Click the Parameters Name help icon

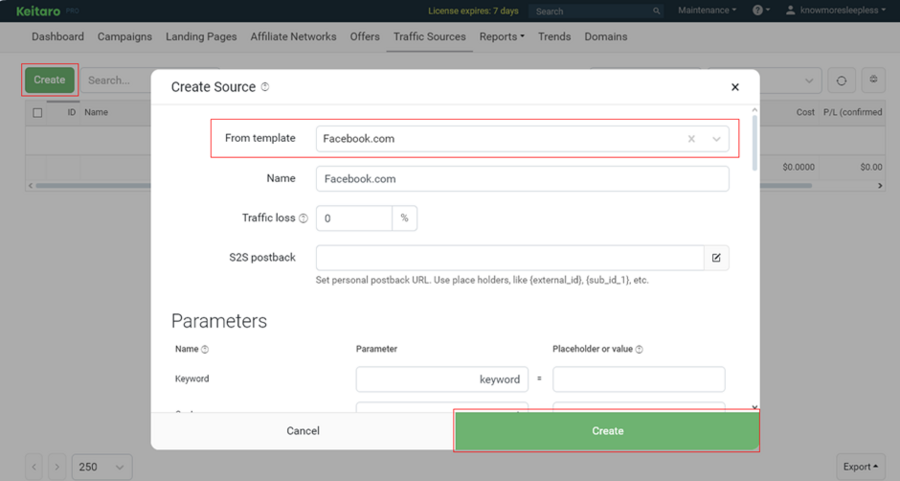pyautogui.click(x=205, y=349)
